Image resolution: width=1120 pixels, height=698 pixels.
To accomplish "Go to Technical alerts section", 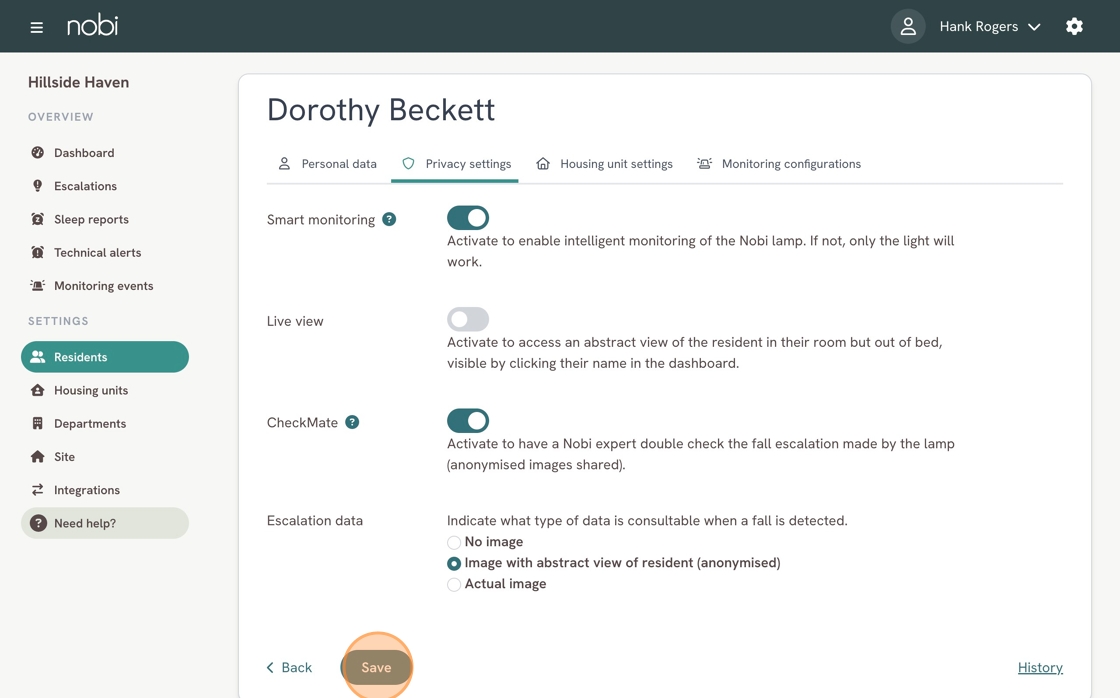I will (x=97, y=253).
